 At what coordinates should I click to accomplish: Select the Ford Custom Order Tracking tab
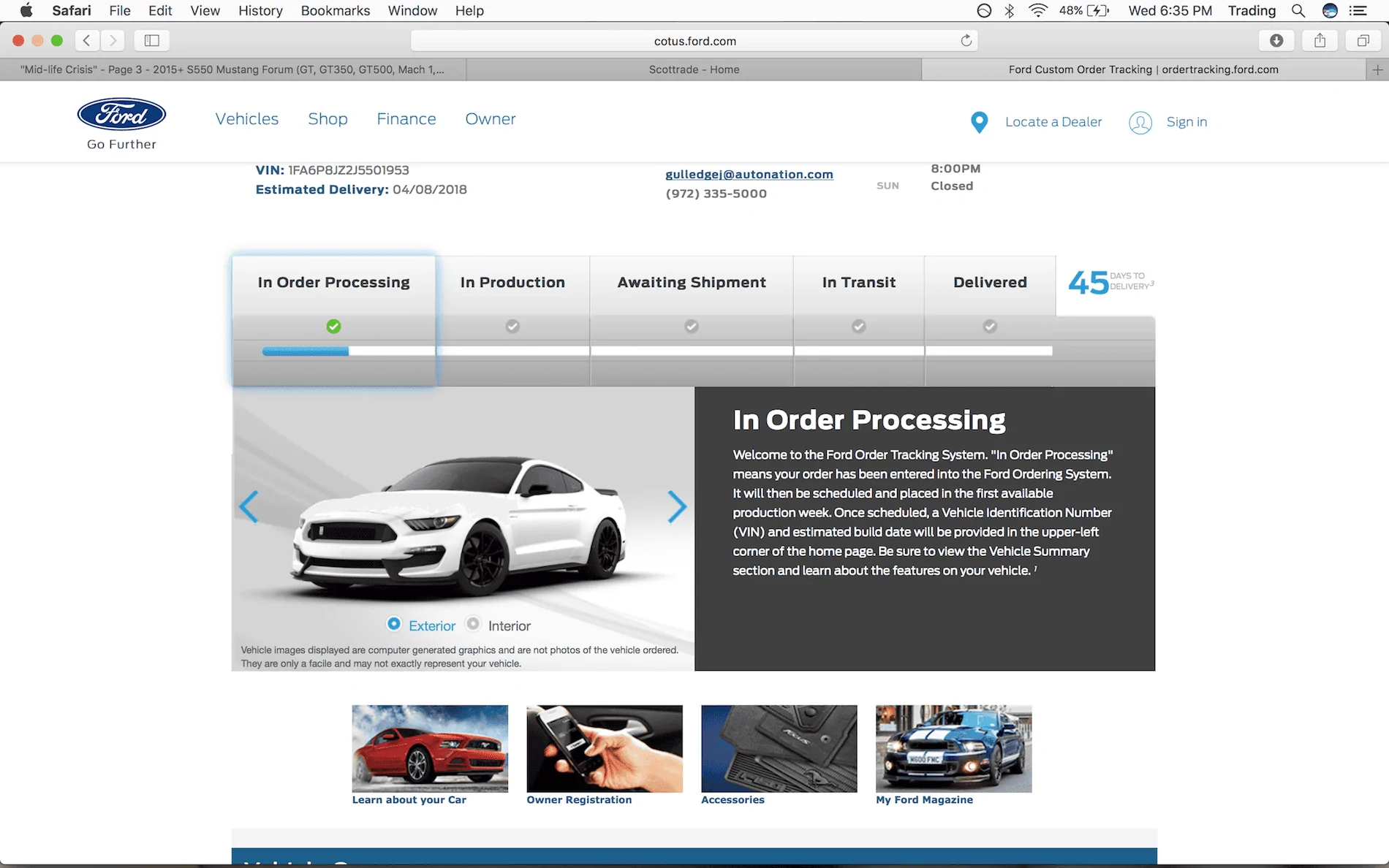coord(1143,69)
